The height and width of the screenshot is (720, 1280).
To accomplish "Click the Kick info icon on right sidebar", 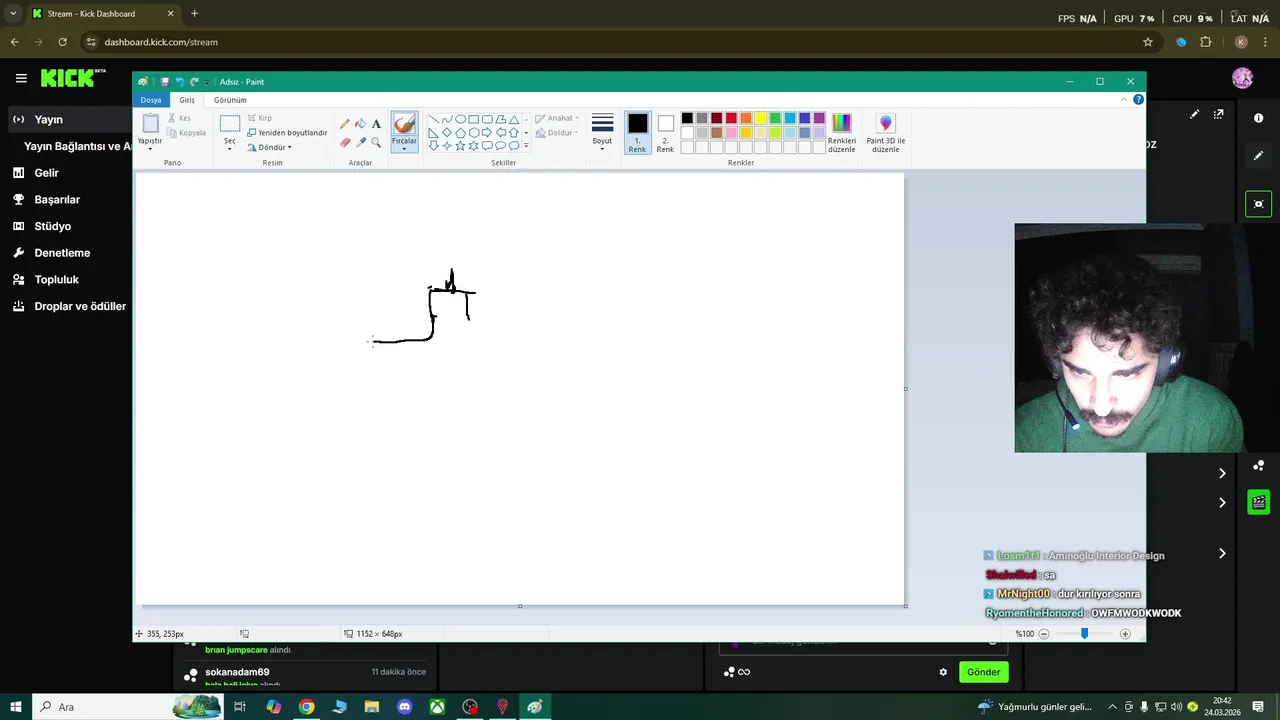I will pyautogui.click(x=1258, y=118).
